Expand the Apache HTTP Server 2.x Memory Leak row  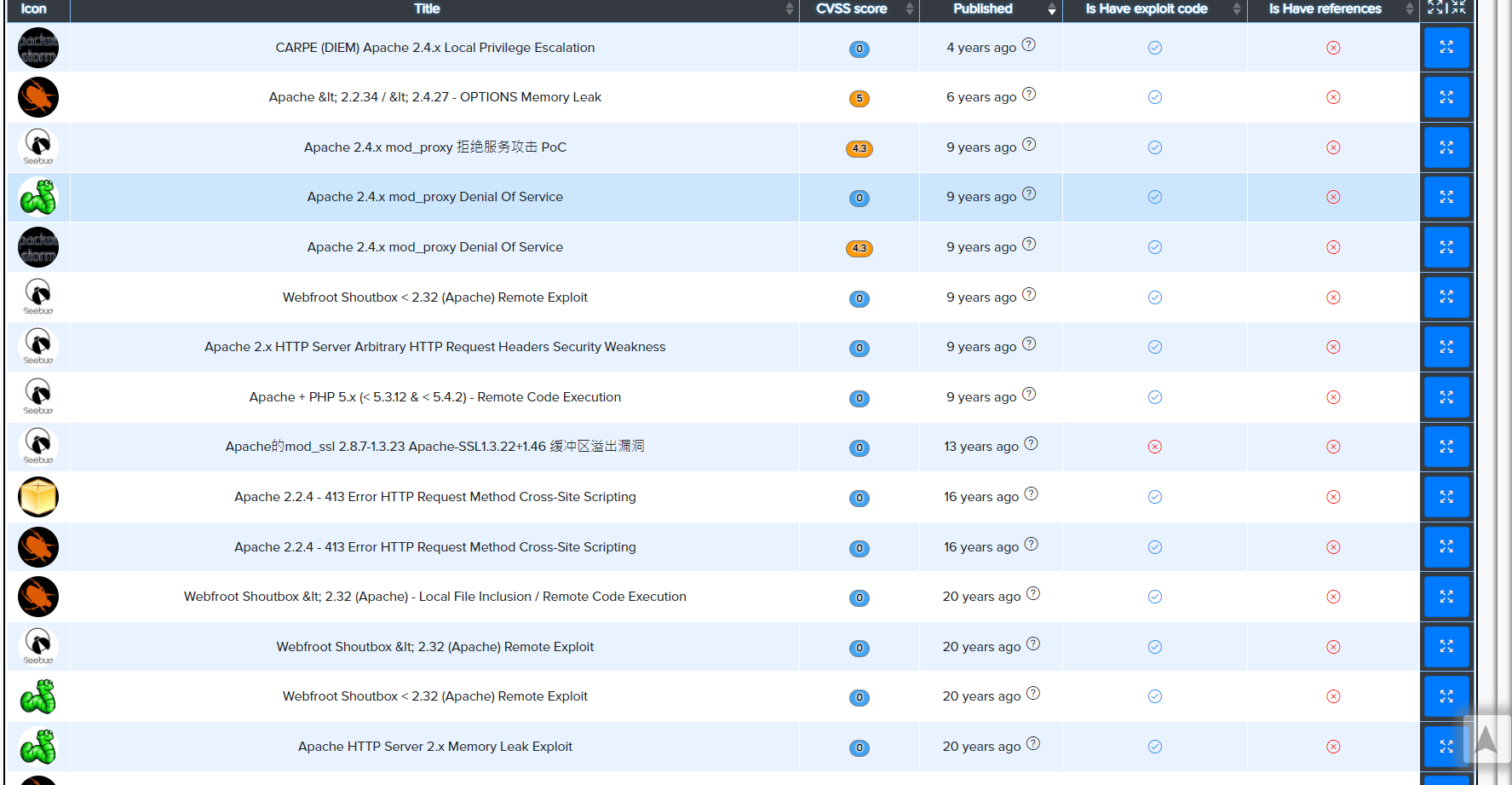(1446, 747)
